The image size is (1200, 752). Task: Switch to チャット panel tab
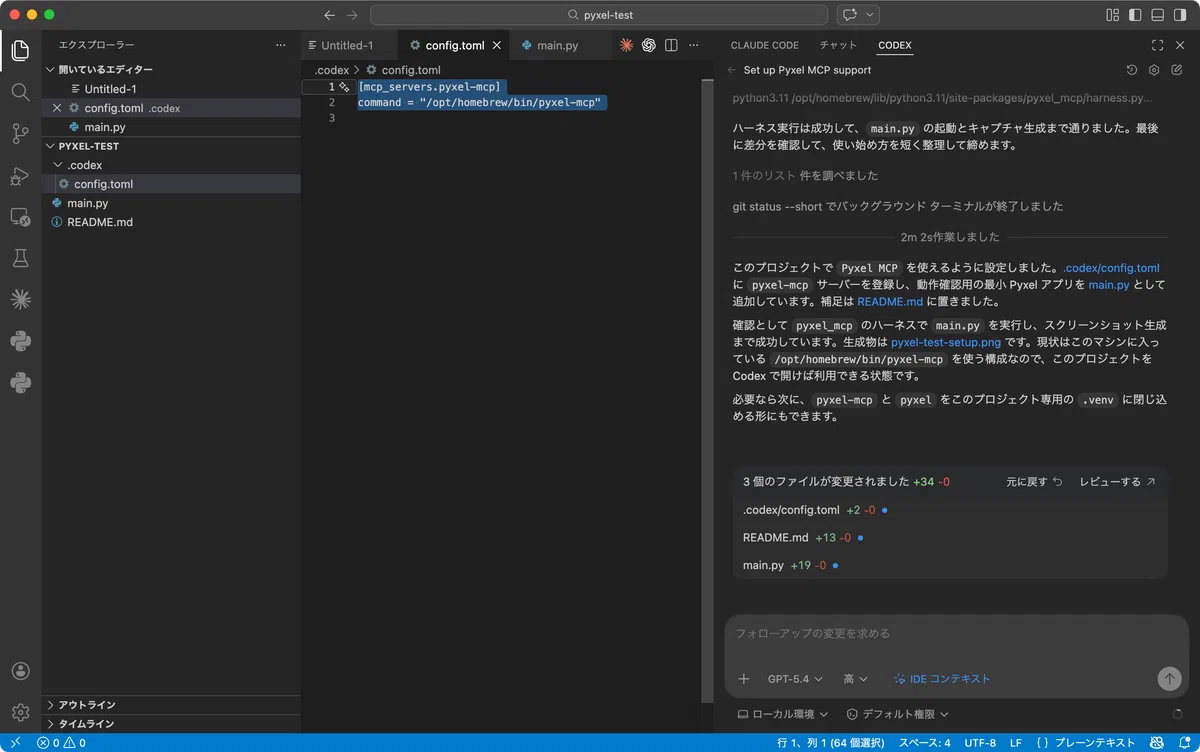[x=838, y=45]
